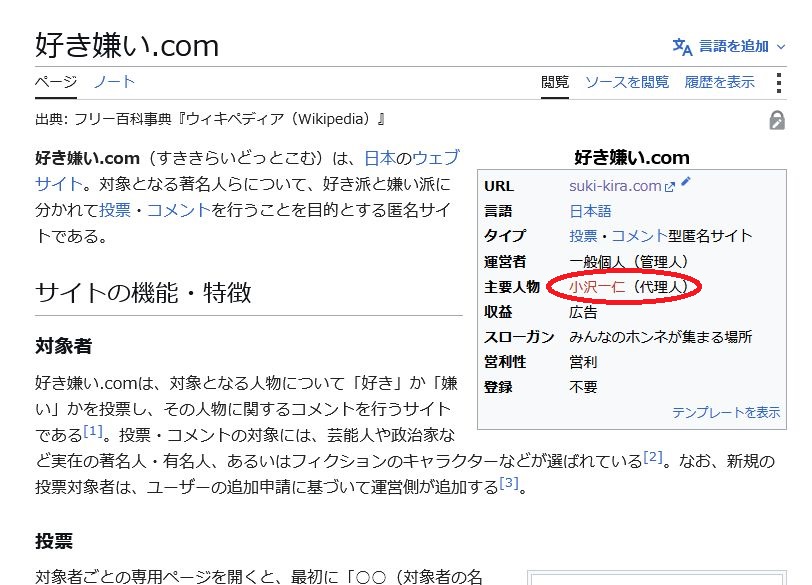
Task: Follow the 日本 link in intro
Action: coord(380,158)
